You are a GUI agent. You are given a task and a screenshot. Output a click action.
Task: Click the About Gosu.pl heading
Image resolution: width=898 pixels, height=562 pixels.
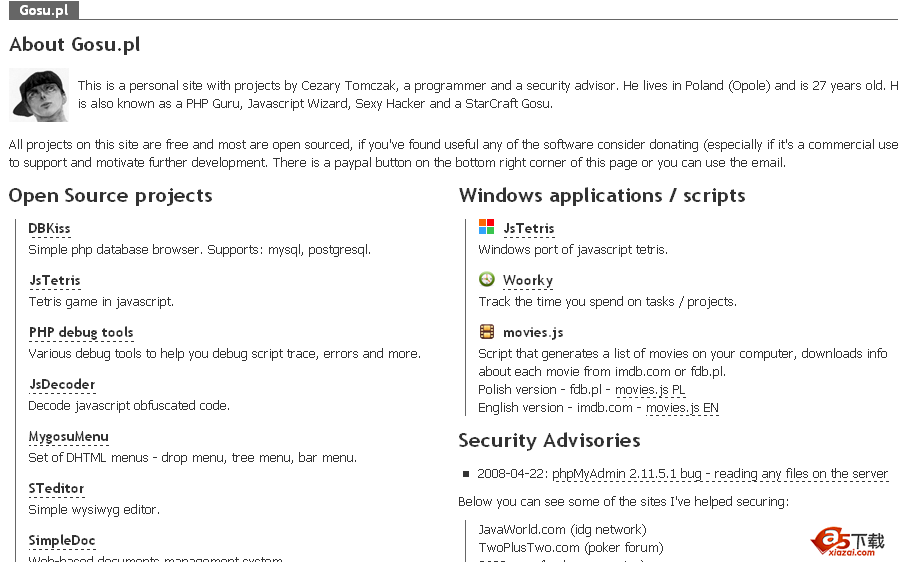point(75,45)
